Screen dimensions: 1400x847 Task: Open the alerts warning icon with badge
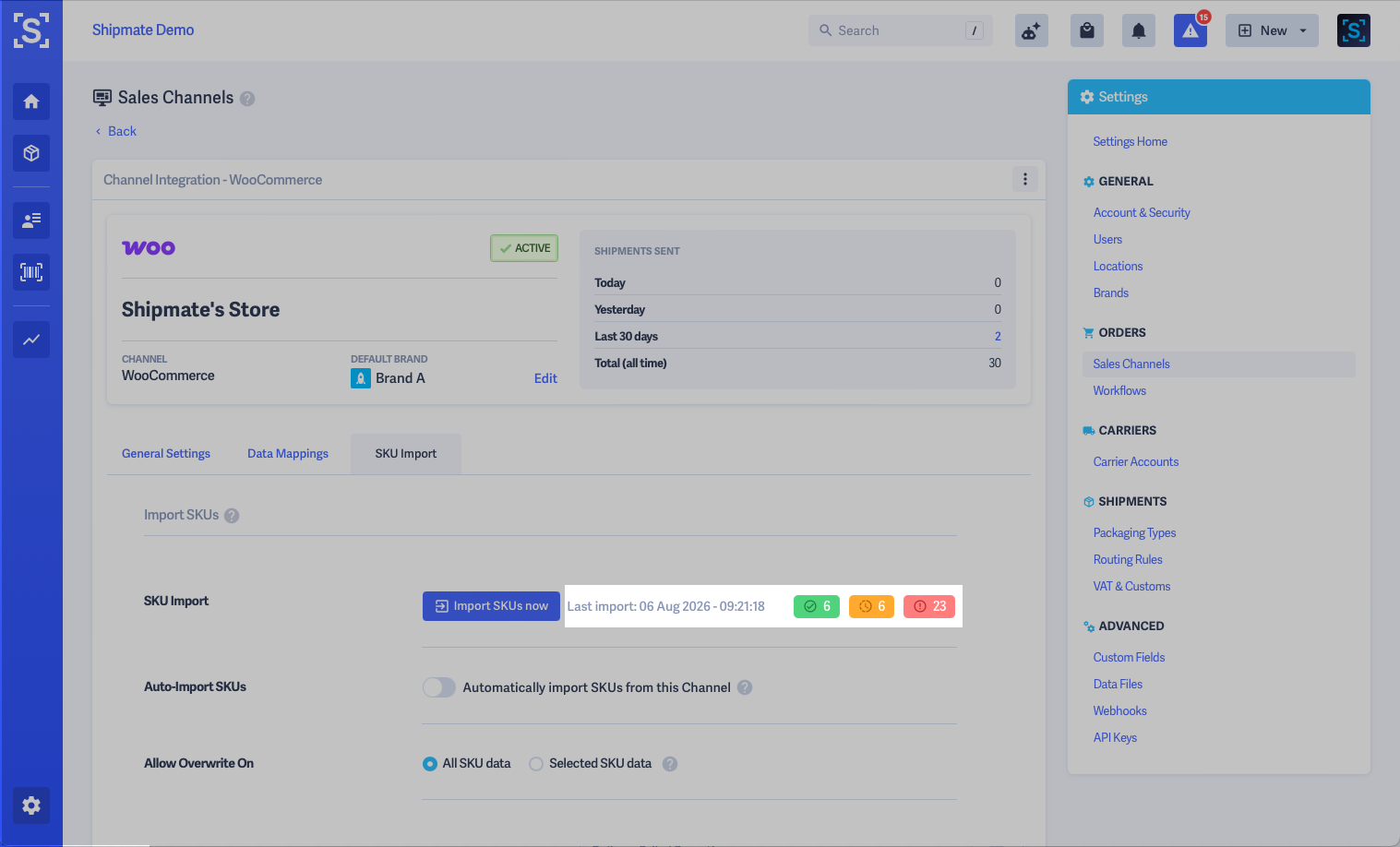coord(1191,30)
